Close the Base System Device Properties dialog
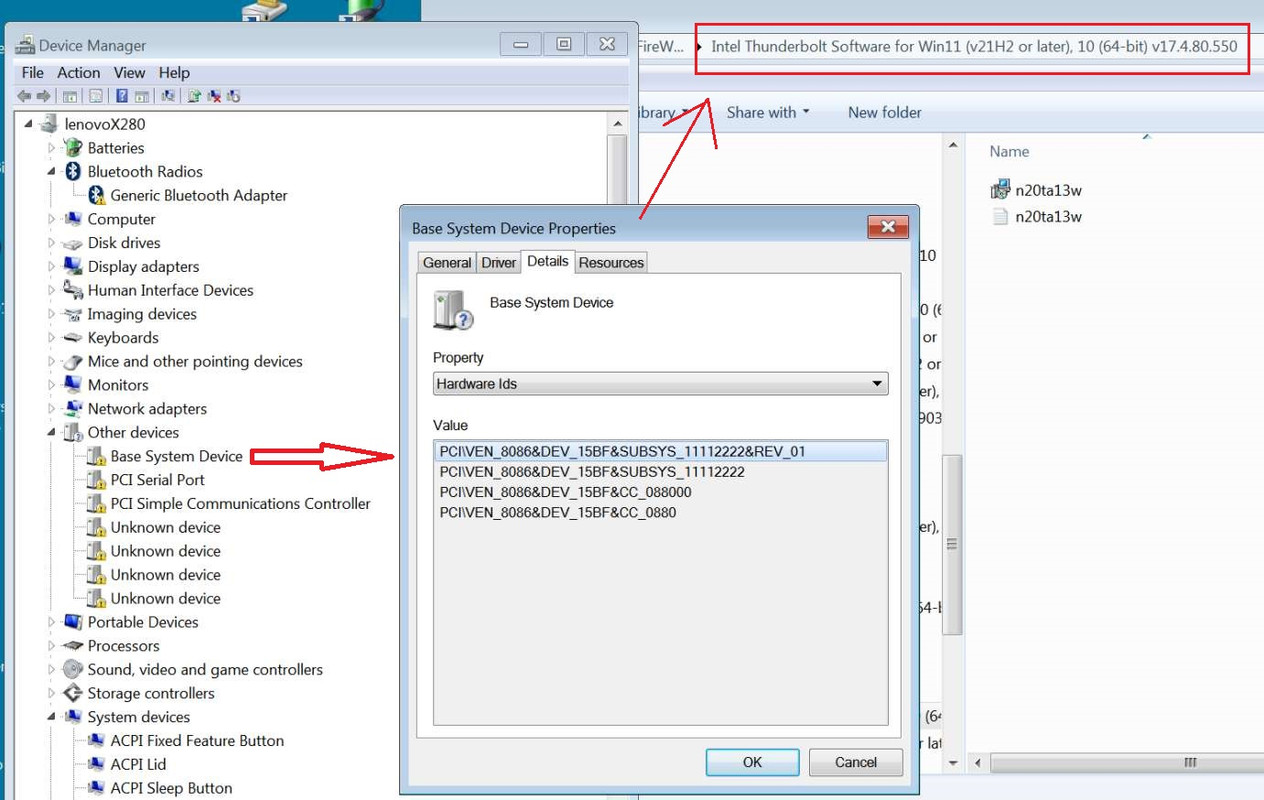 [x=887, y=227]
